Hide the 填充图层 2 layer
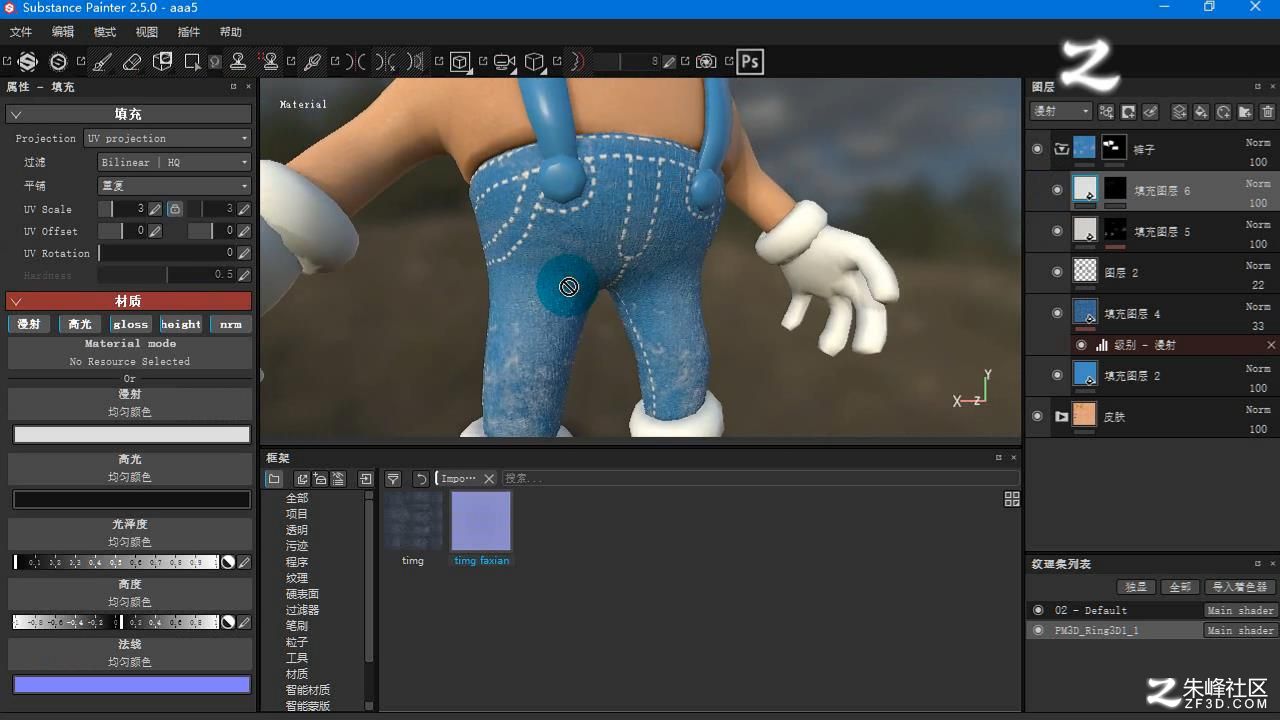1280x720 pixels. coord(1057,375)
